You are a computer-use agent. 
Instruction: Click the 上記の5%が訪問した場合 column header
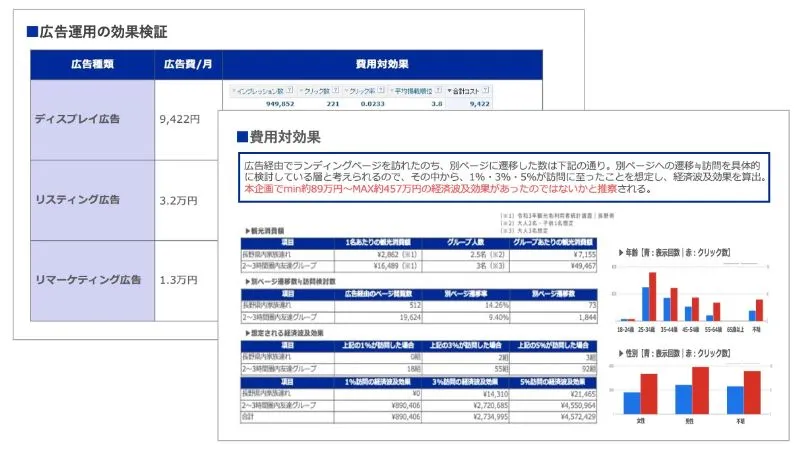tap(553, 345)
